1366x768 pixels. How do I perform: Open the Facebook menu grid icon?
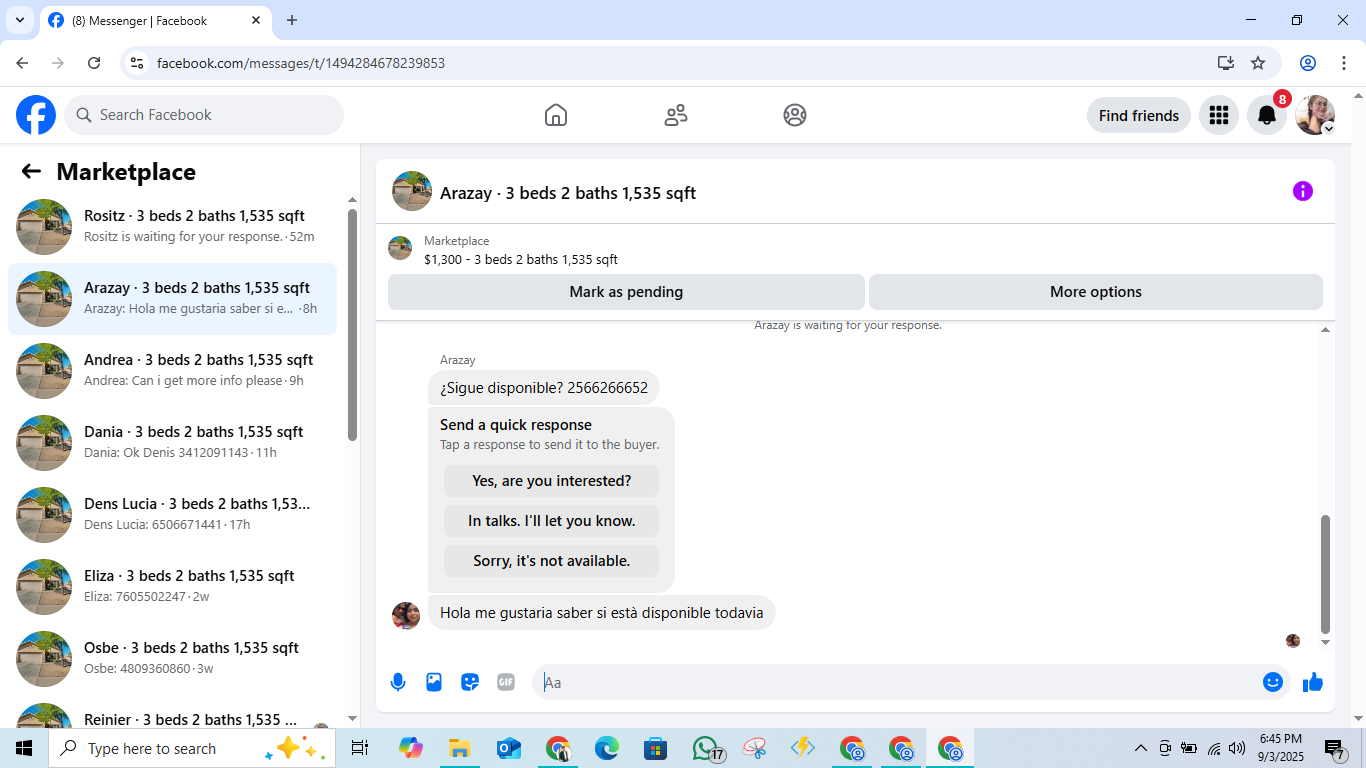pyautogui.click(x=1218, y=115)
